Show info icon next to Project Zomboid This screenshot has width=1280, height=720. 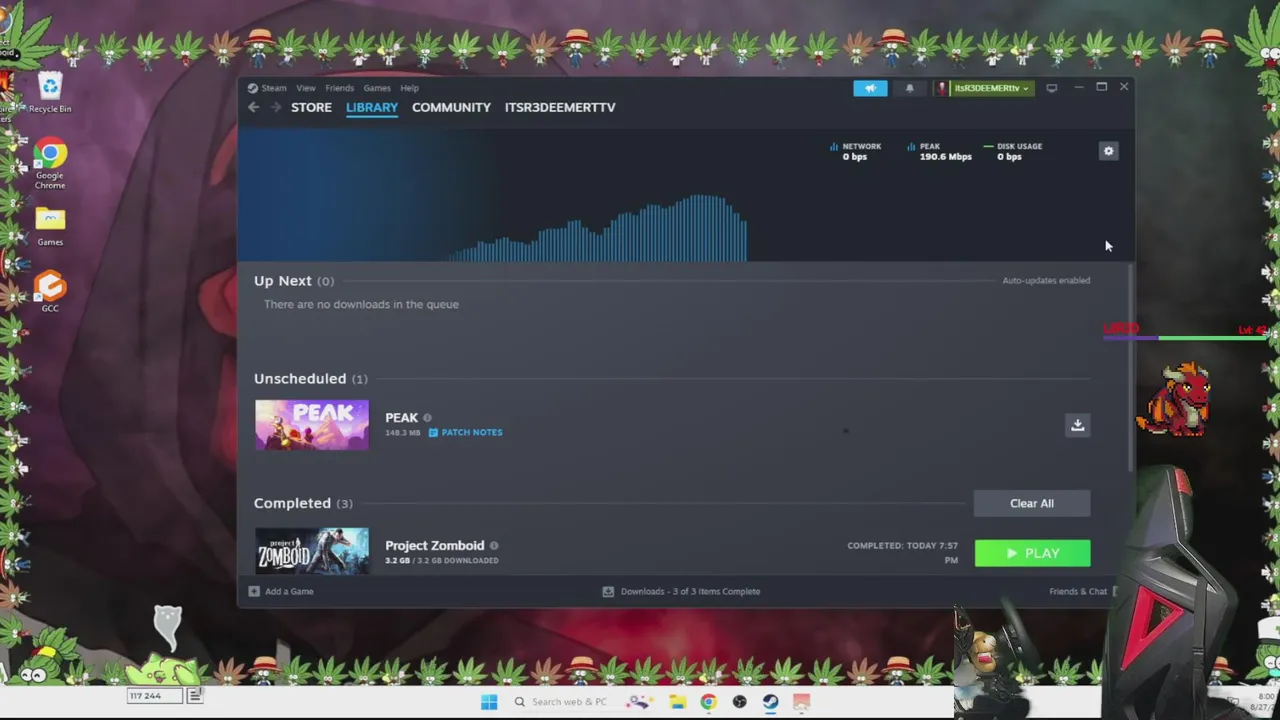[494, 546]
